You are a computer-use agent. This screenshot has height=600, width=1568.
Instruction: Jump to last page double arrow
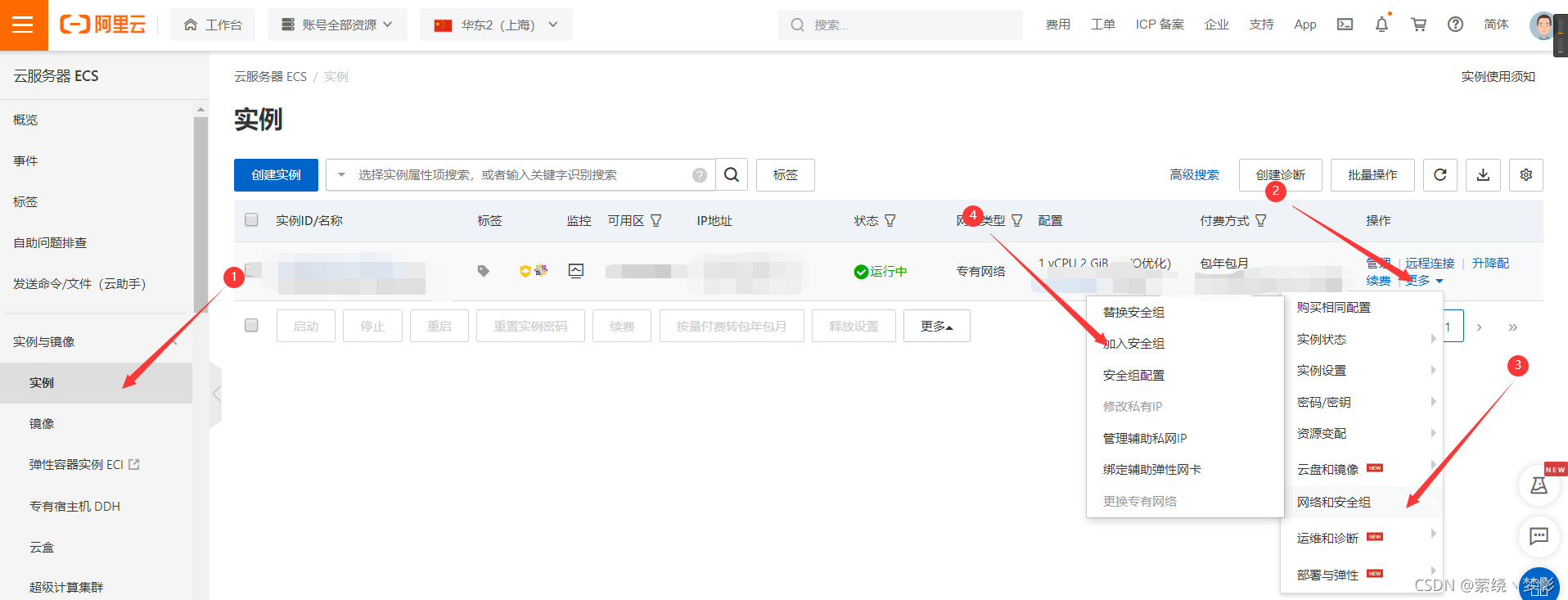(x=1512, y=327)
